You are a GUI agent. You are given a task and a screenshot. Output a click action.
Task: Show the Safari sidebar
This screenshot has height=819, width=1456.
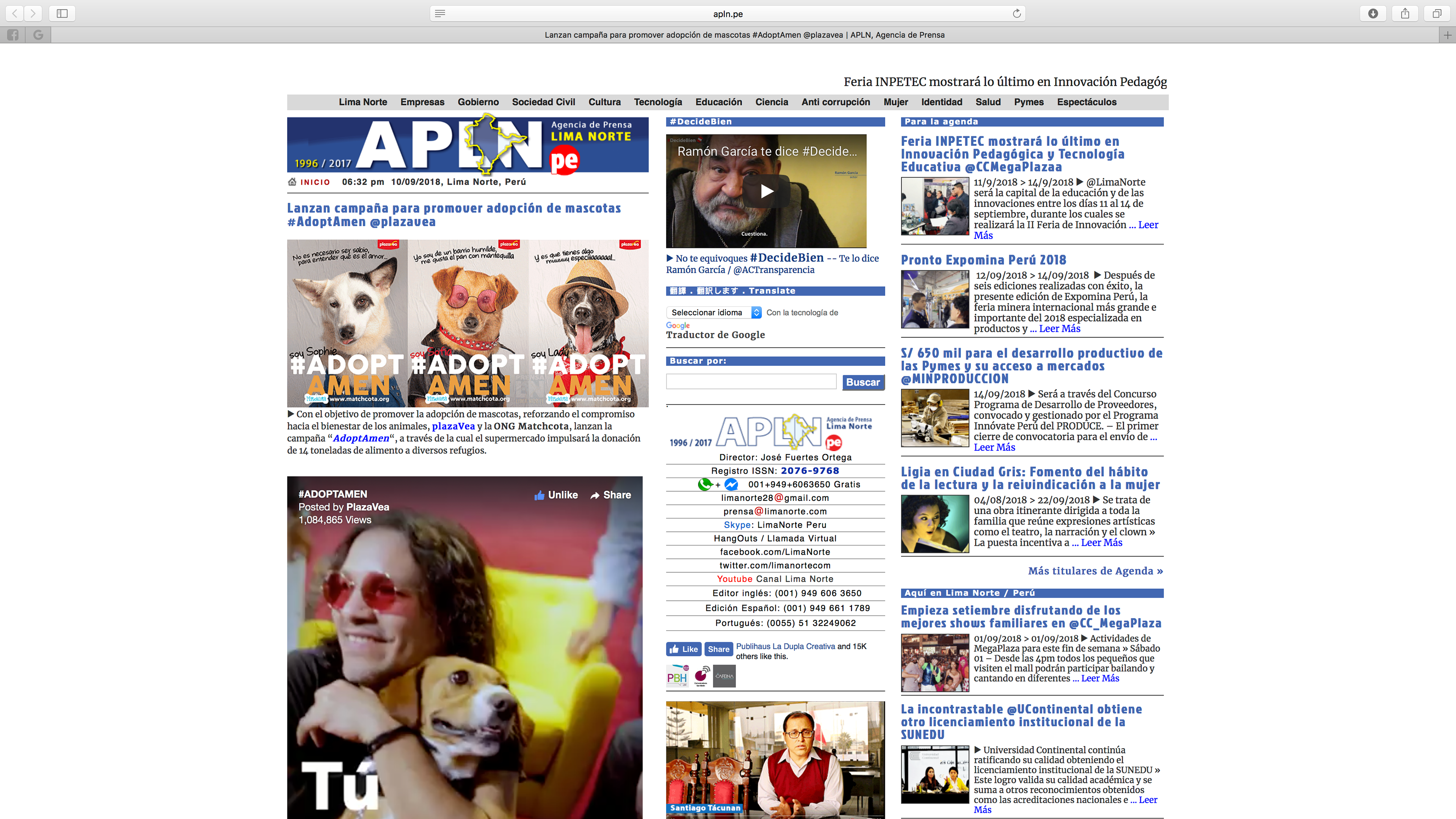(62, 14)
